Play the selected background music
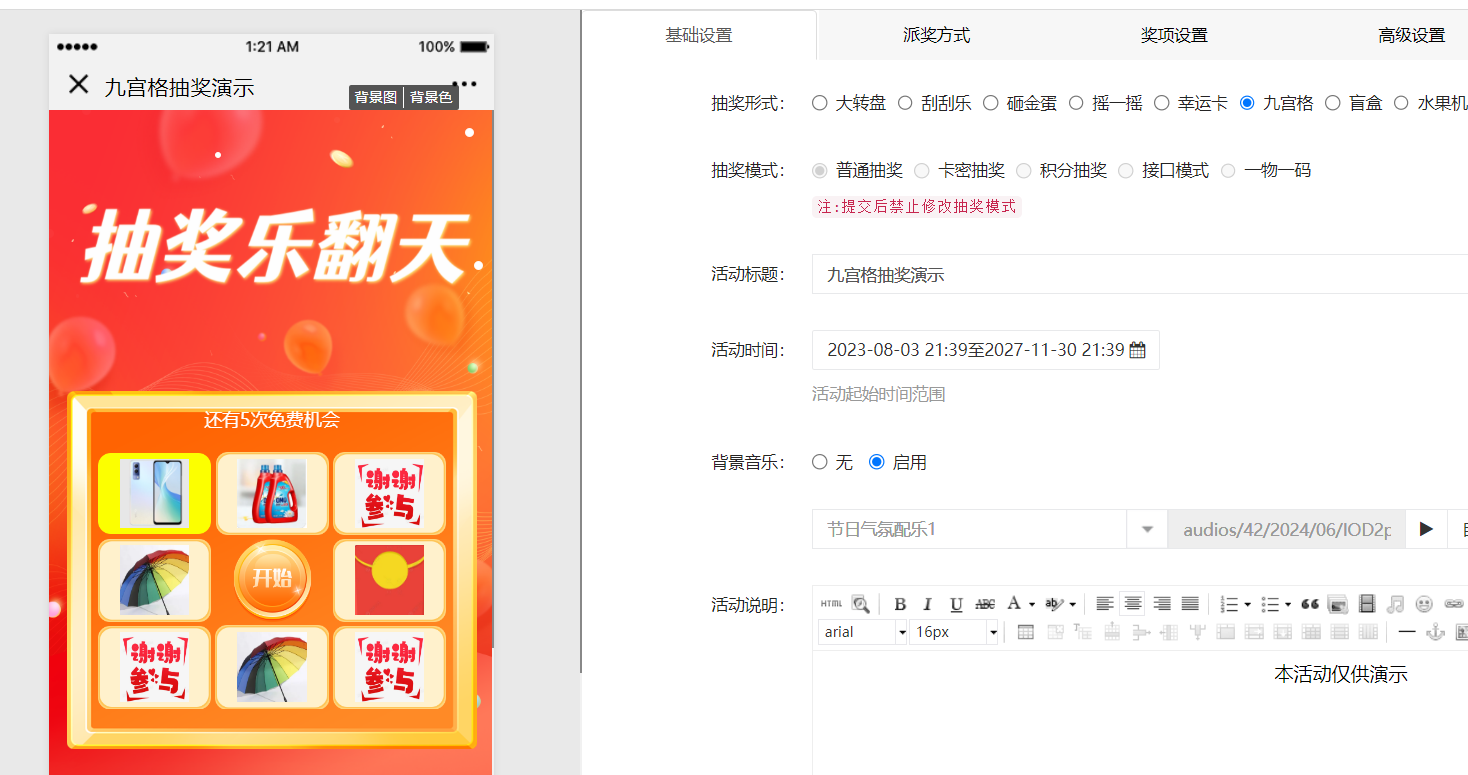 pyautogui.click(x=1426, y=529)
